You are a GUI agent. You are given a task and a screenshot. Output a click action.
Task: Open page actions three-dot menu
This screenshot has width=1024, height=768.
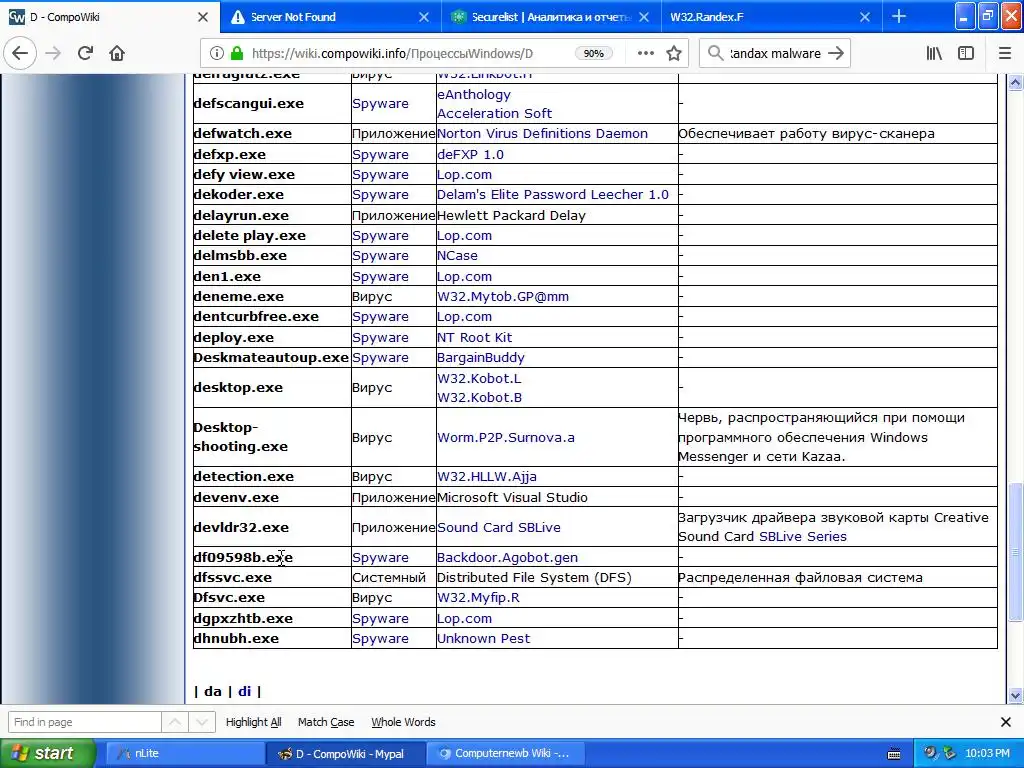coord(645,53)
